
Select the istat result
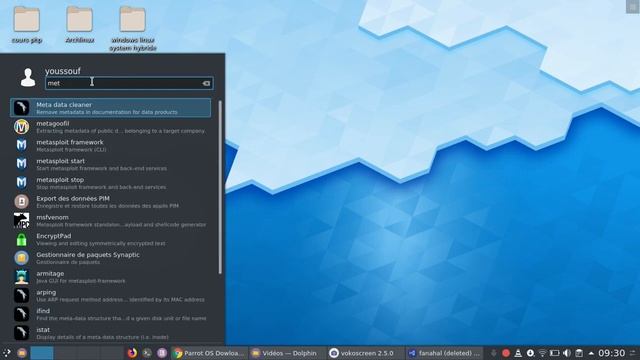tap(111, 333)
